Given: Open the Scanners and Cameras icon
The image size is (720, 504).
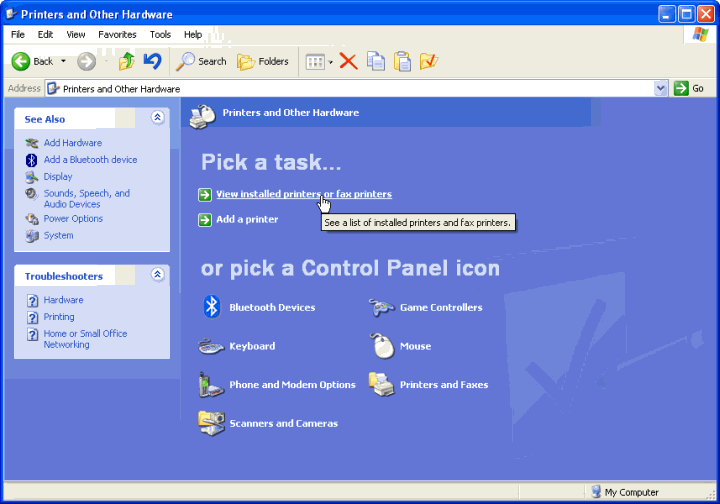Looking at the screenshot, I should (211, 423).
